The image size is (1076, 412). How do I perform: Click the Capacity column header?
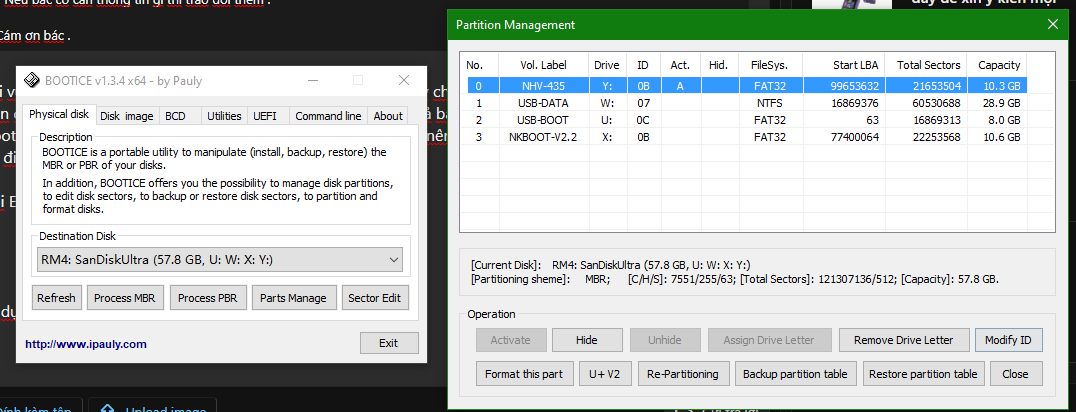998,65
